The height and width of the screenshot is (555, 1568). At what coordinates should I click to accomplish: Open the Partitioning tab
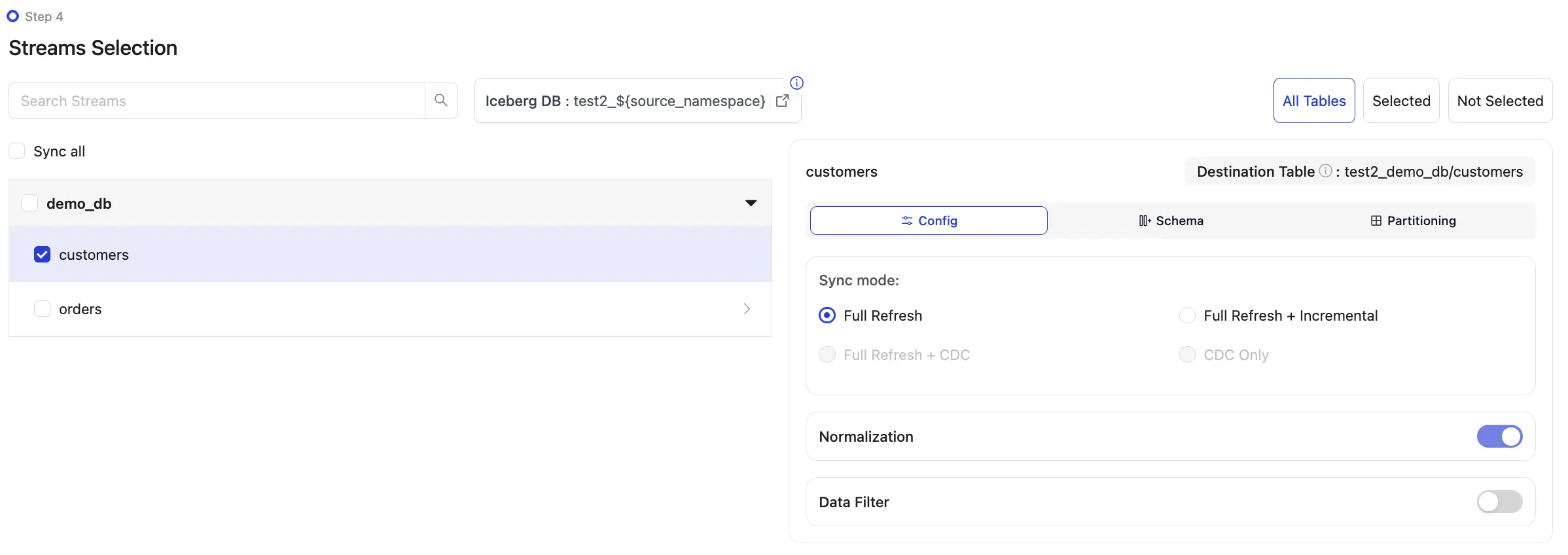1413,221
